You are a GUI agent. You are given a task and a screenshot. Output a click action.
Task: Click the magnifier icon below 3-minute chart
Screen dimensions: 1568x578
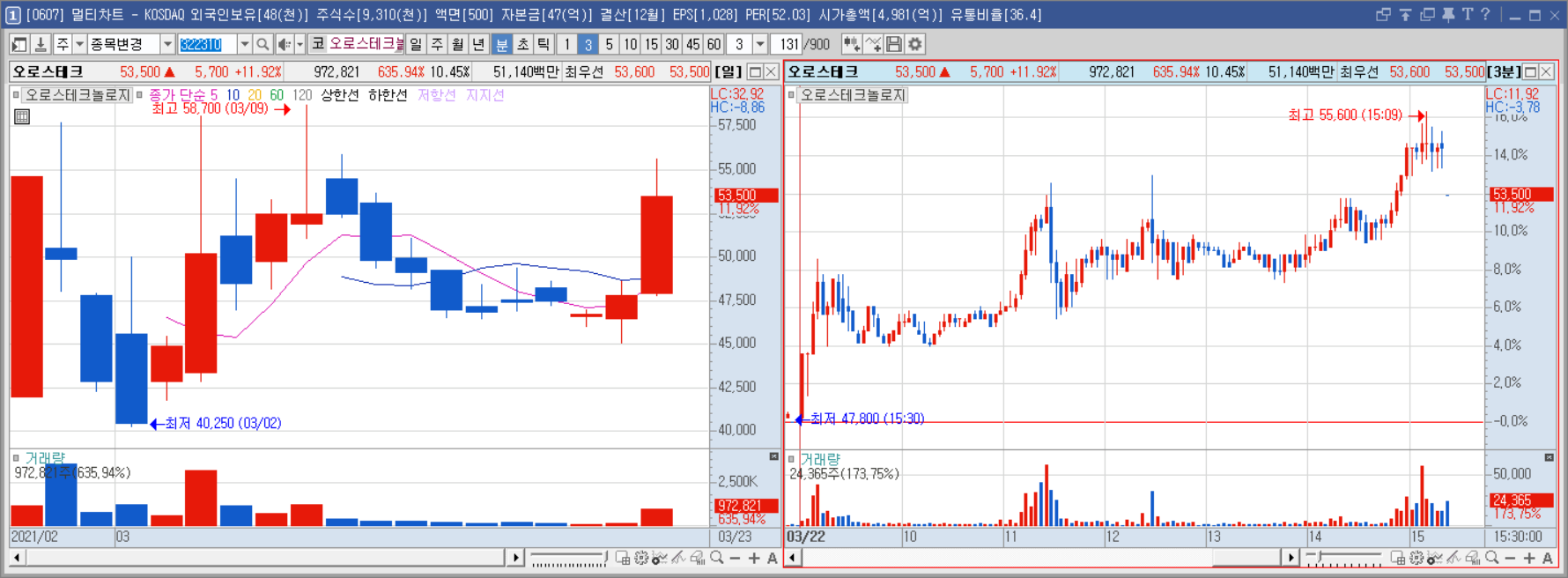[x=1492, y=558]
